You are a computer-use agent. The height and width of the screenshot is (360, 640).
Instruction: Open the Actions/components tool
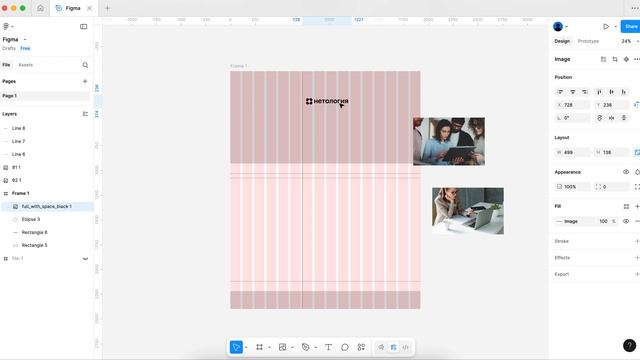(x=361, y=347)
